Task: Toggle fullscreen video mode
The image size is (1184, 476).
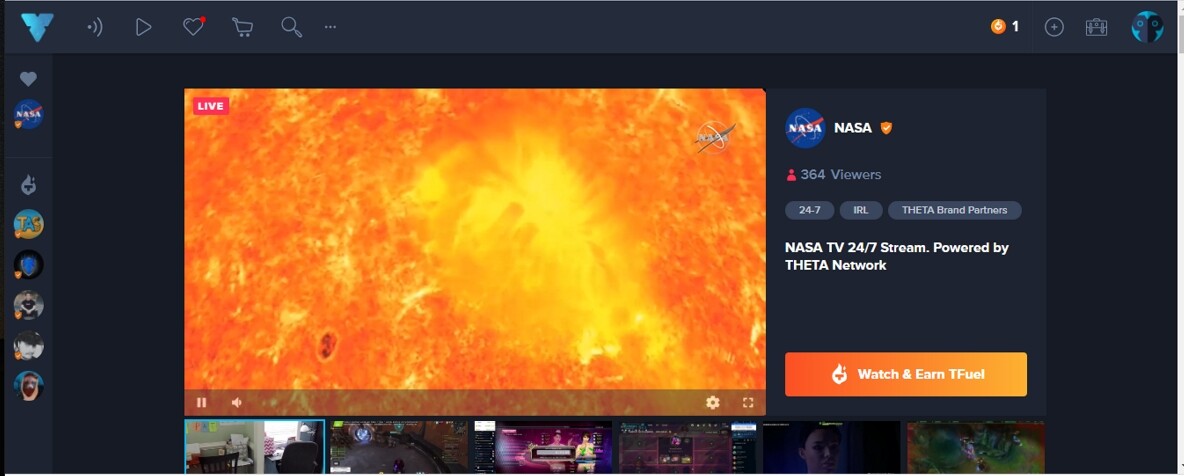Action: [x=748, y=402]
